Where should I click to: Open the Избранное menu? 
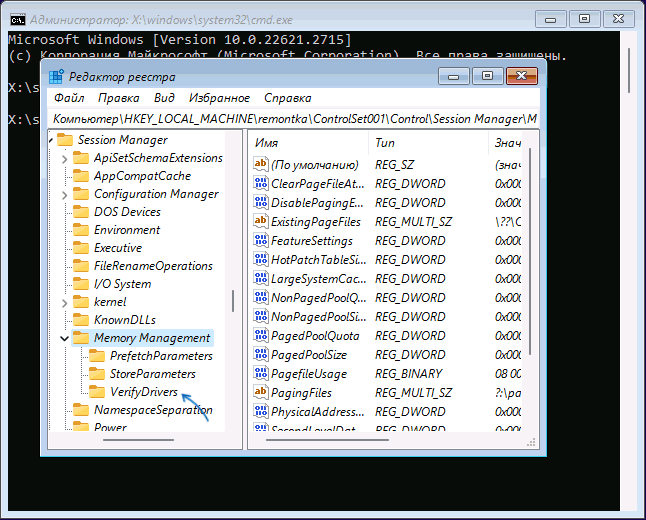point(218,98)
